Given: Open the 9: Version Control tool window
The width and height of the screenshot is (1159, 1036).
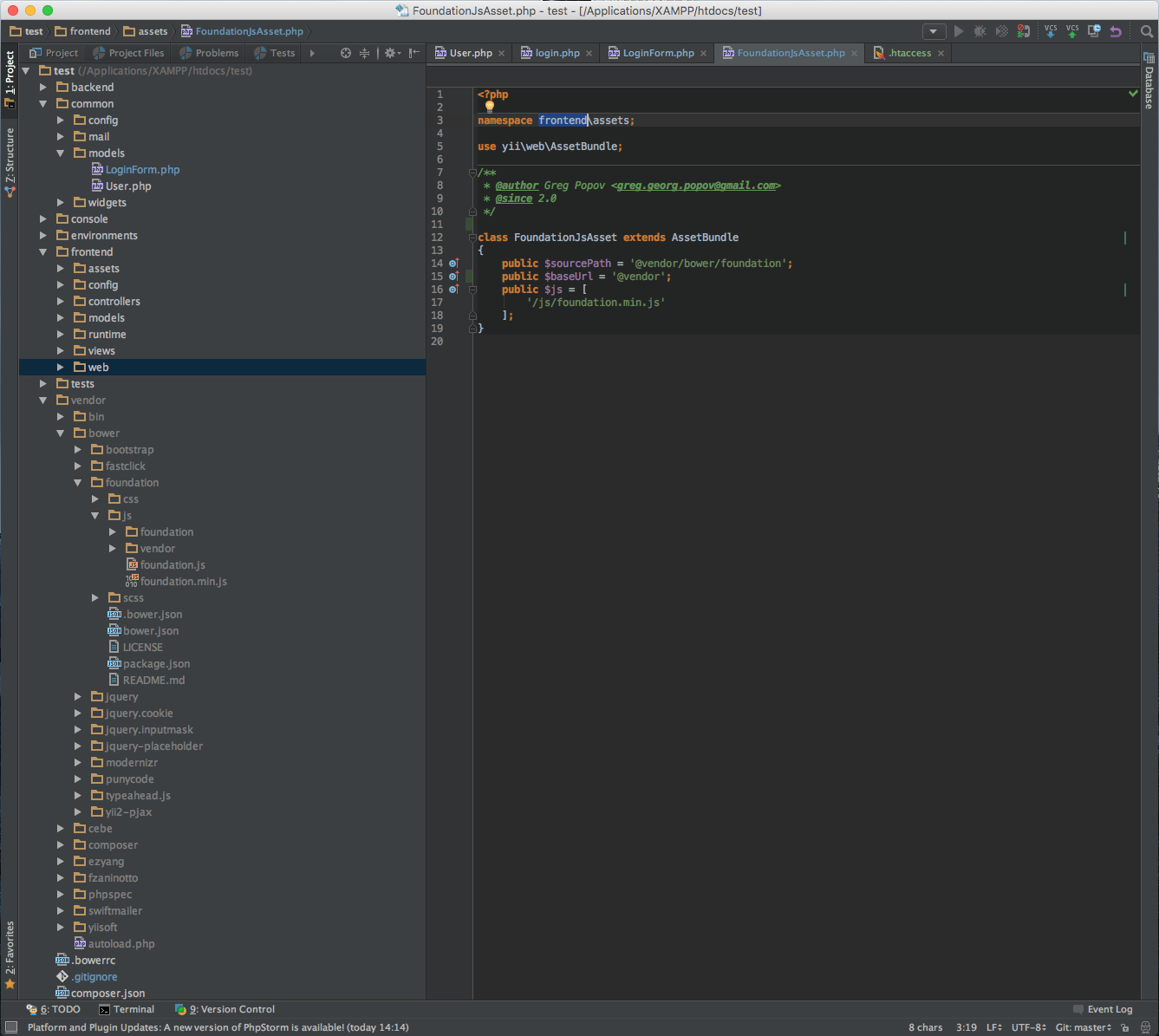Looking at the screenshot, I should [225, 1009].
